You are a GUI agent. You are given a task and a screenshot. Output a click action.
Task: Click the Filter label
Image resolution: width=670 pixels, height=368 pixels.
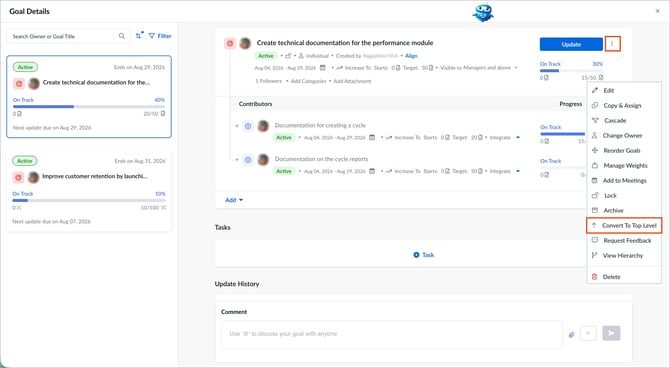[x=164, y=36]
